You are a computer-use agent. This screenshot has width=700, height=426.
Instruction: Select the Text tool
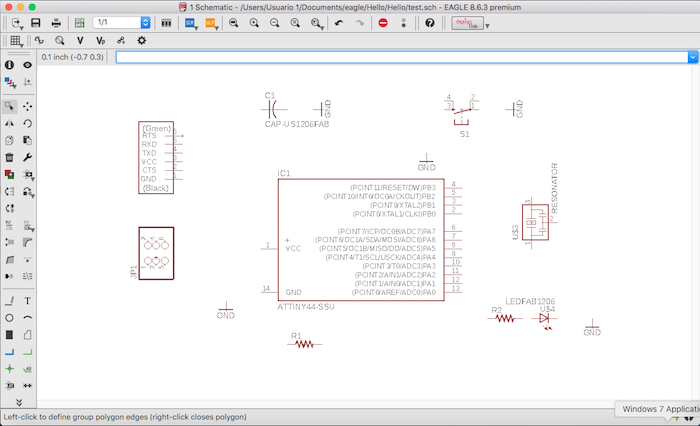click(x=27, y=301)
